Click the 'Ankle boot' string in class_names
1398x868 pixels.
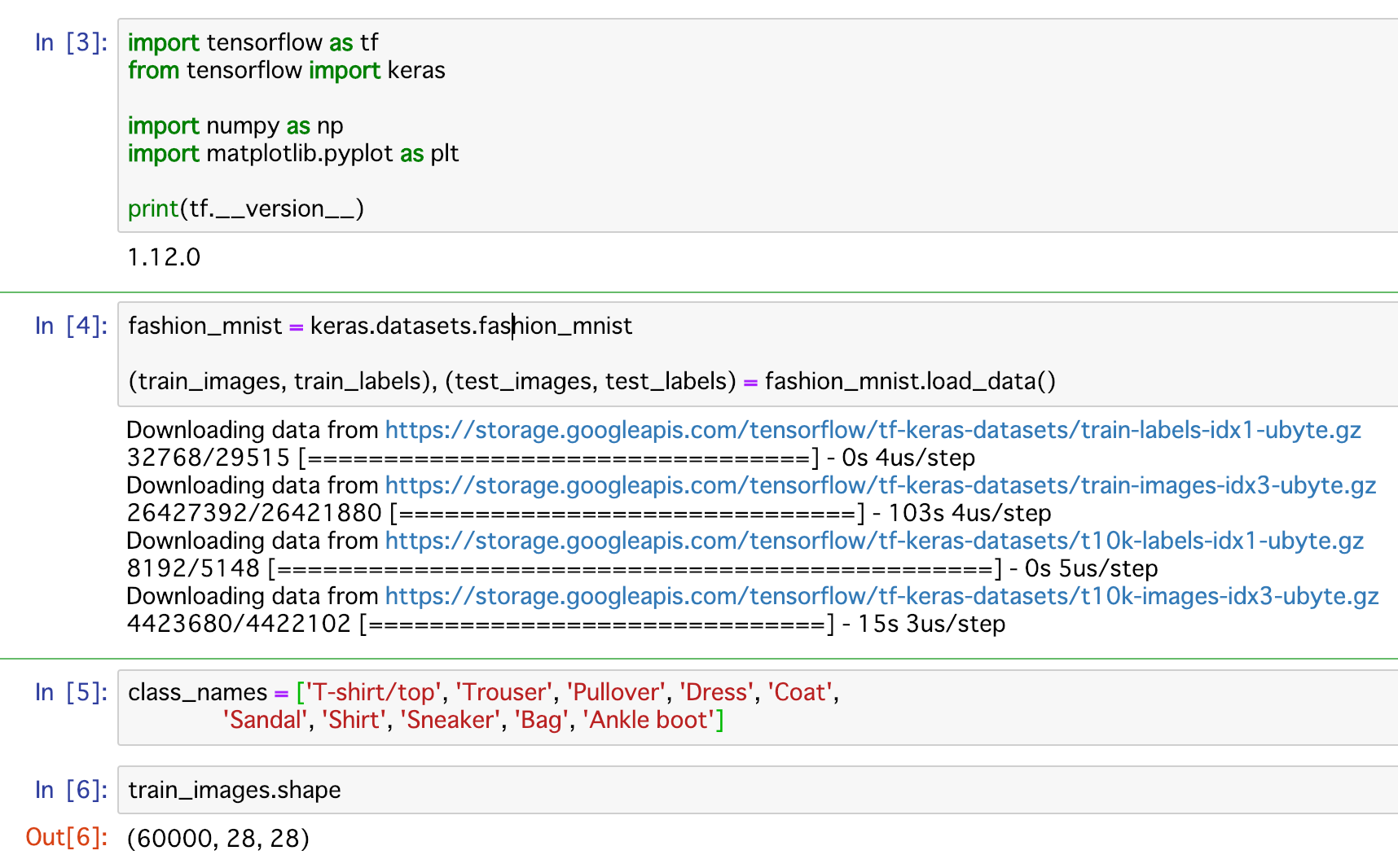pos(649,720)
